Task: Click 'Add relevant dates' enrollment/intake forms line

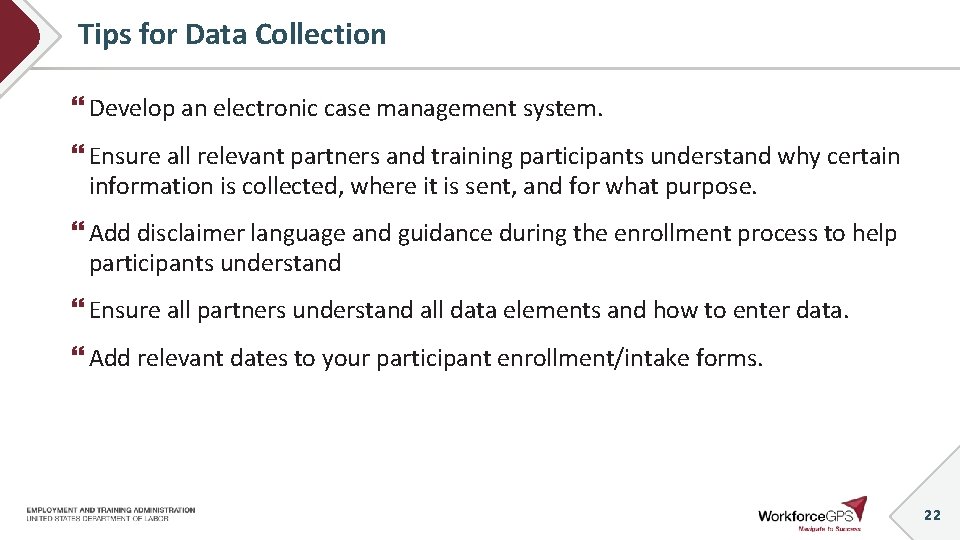Action: 426,358
